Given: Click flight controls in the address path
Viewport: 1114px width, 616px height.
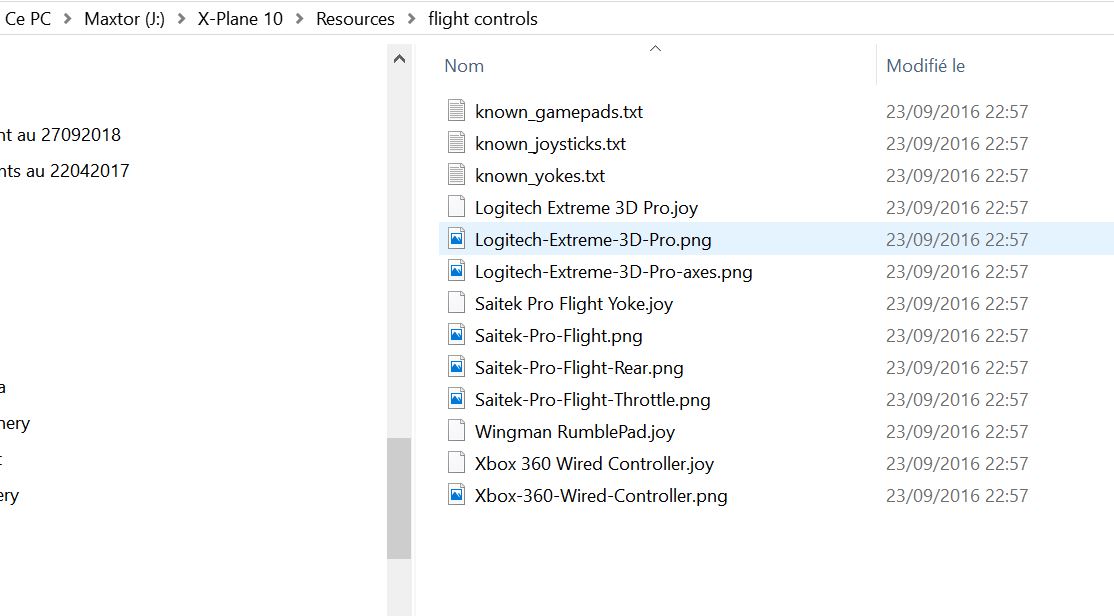Looking at the screenshot, I should coord(482,18).
